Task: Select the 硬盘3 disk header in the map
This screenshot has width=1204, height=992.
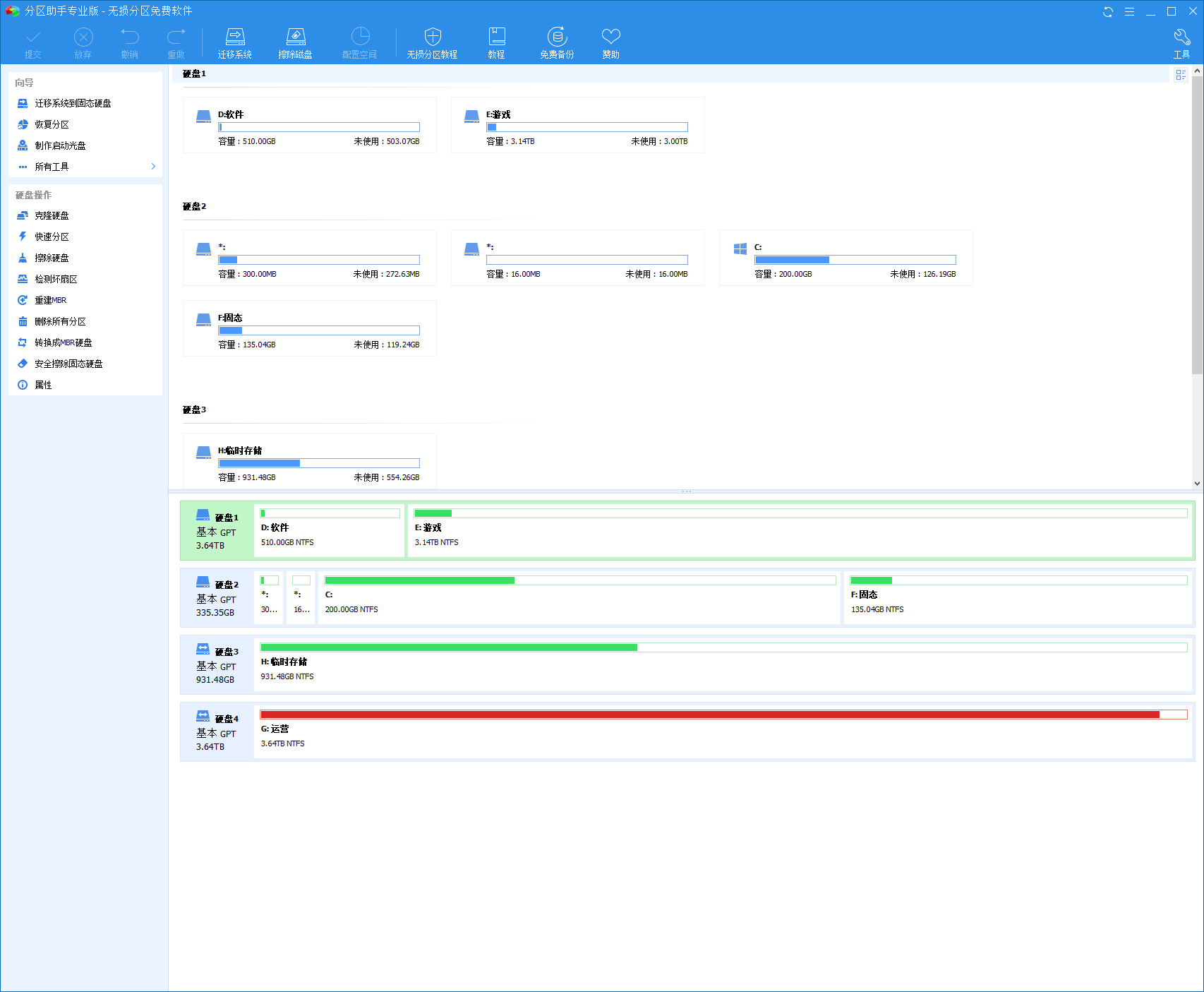Action: coord(217,664)
